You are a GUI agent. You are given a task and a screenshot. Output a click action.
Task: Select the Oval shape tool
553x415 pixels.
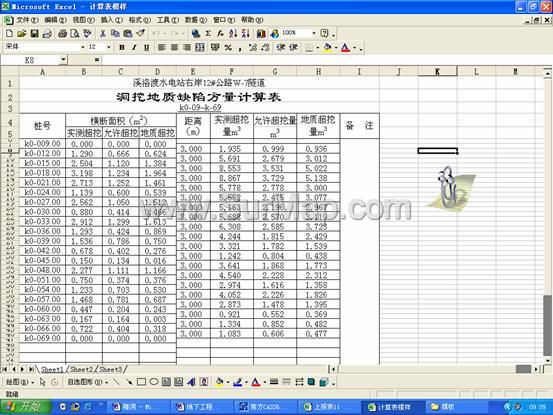click(x=154, y=382)
